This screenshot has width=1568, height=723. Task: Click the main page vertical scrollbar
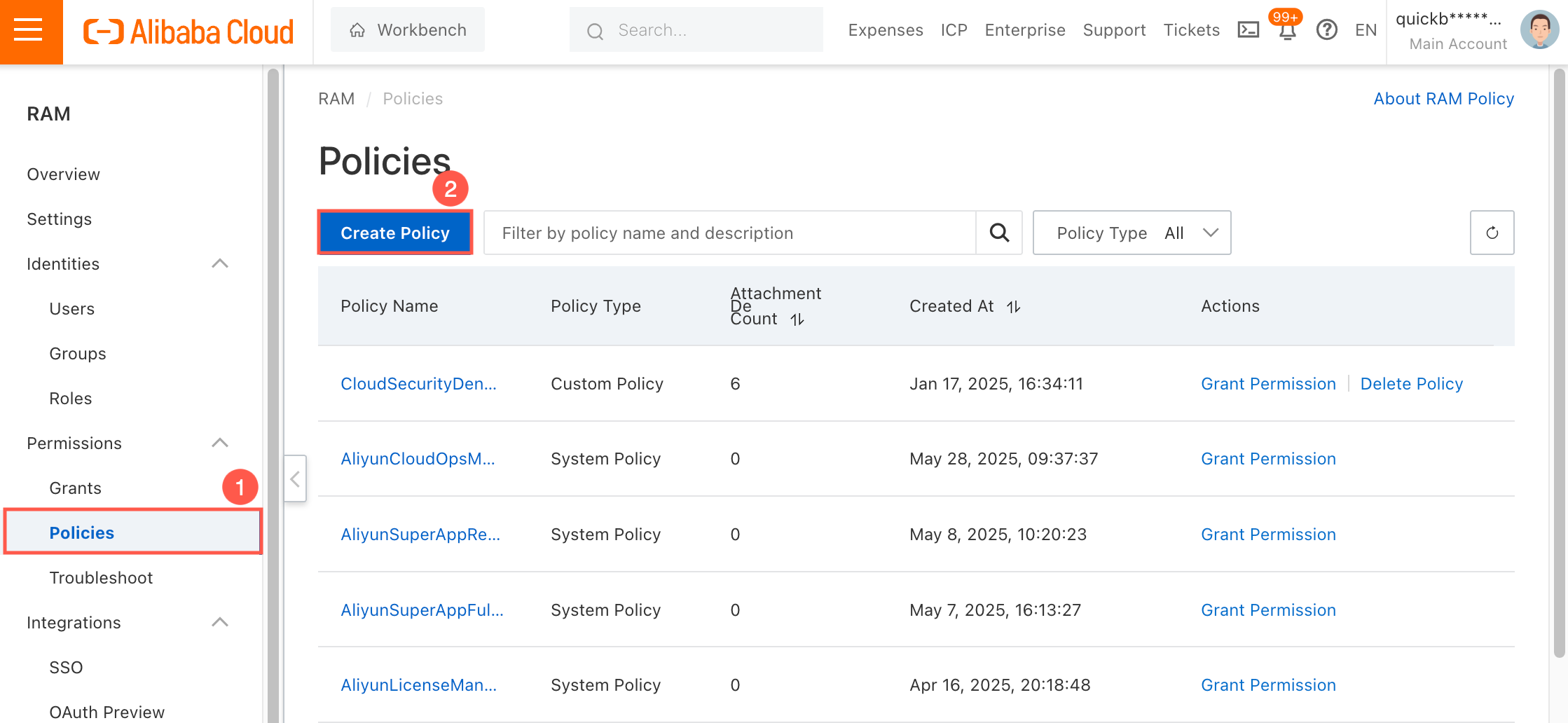[1559, 364]
